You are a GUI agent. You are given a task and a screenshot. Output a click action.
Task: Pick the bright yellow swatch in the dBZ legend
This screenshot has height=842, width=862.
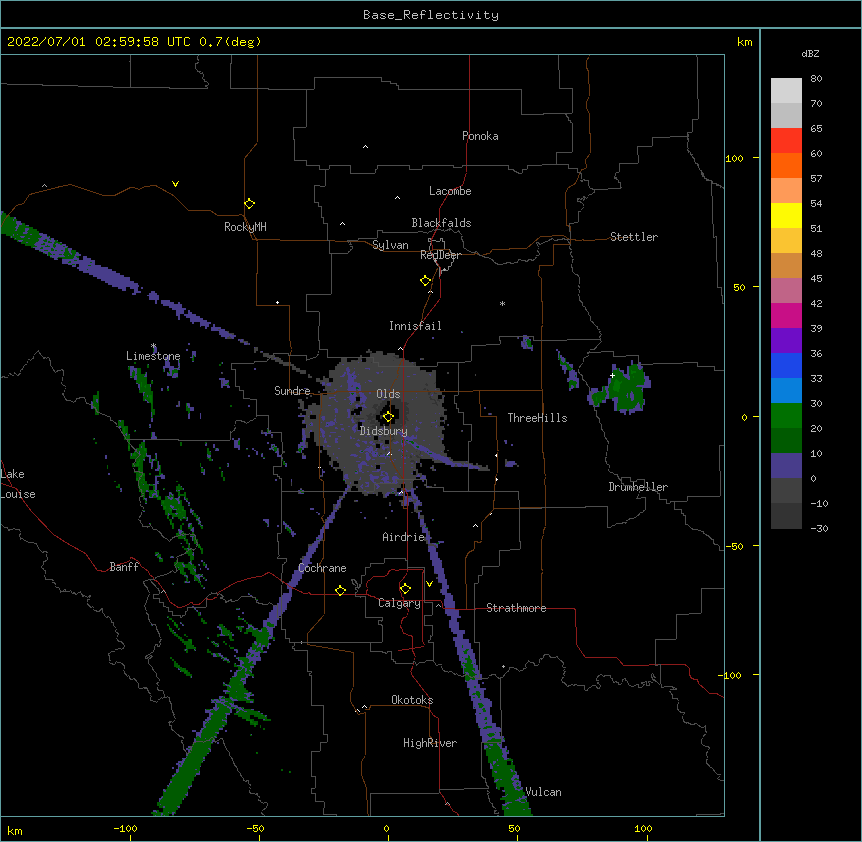(786, 215)
